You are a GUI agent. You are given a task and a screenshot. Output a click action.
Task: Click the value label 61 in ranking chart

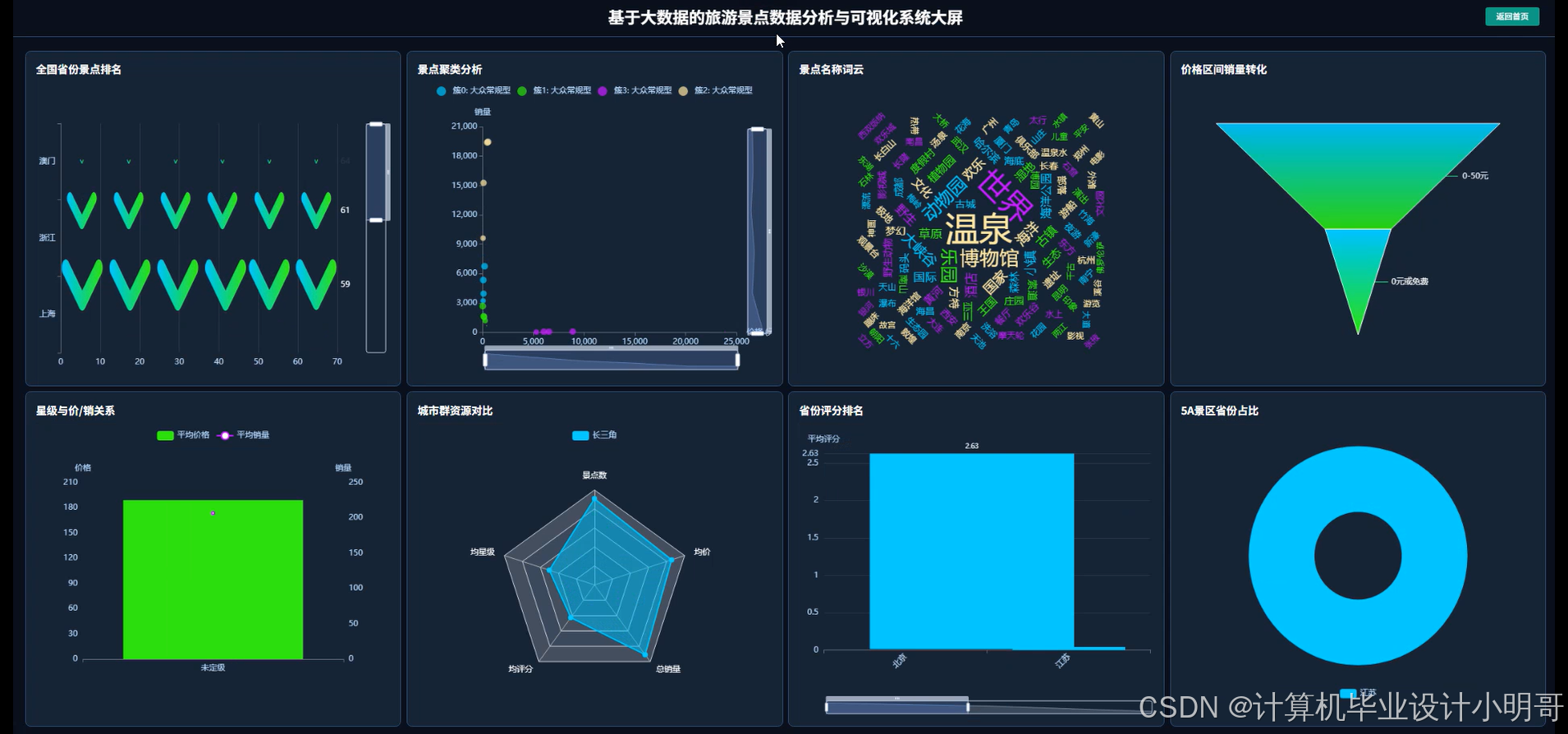pos(345,210)
